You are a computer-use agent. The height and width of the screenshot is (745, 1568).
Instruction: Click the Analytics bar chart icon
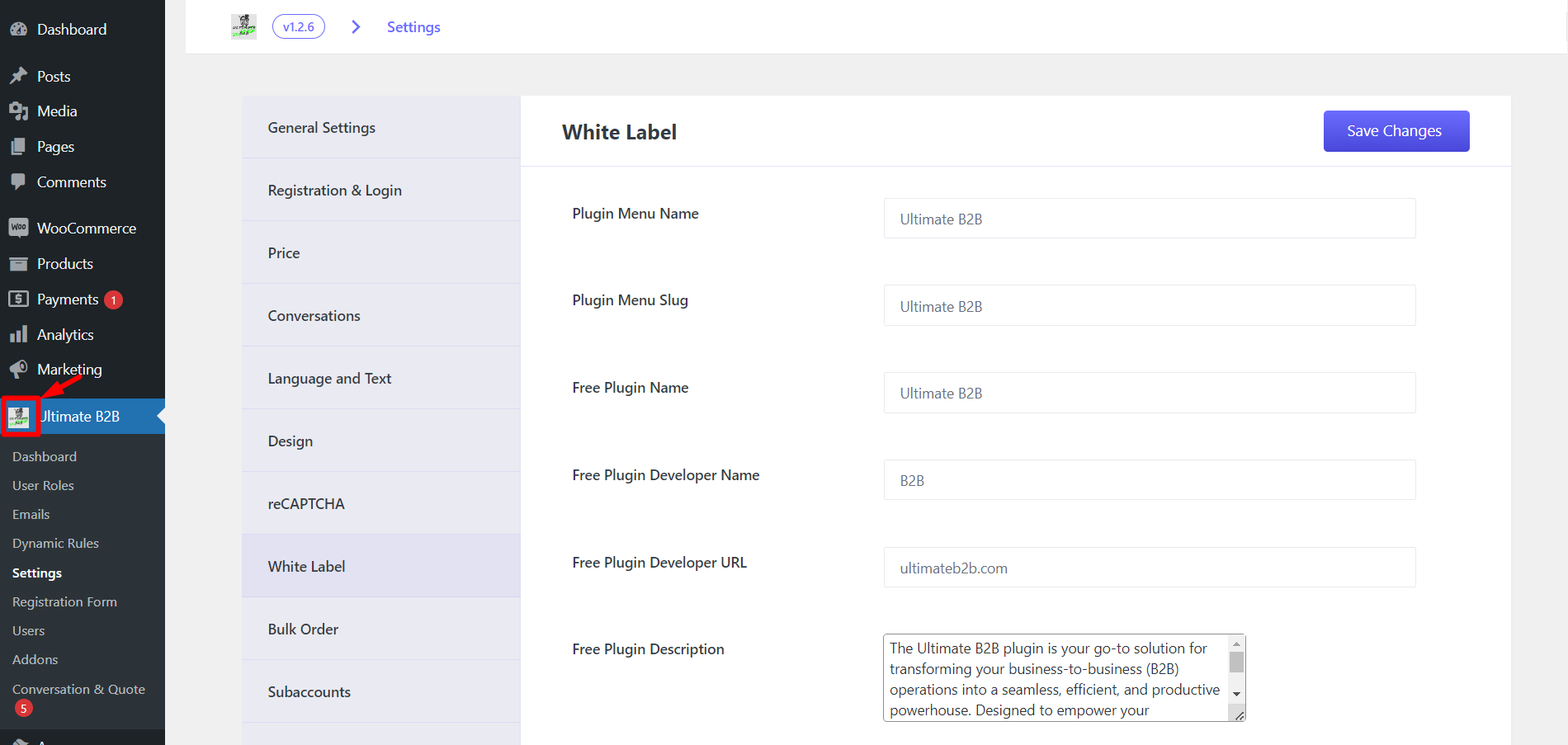pos(18,334)
